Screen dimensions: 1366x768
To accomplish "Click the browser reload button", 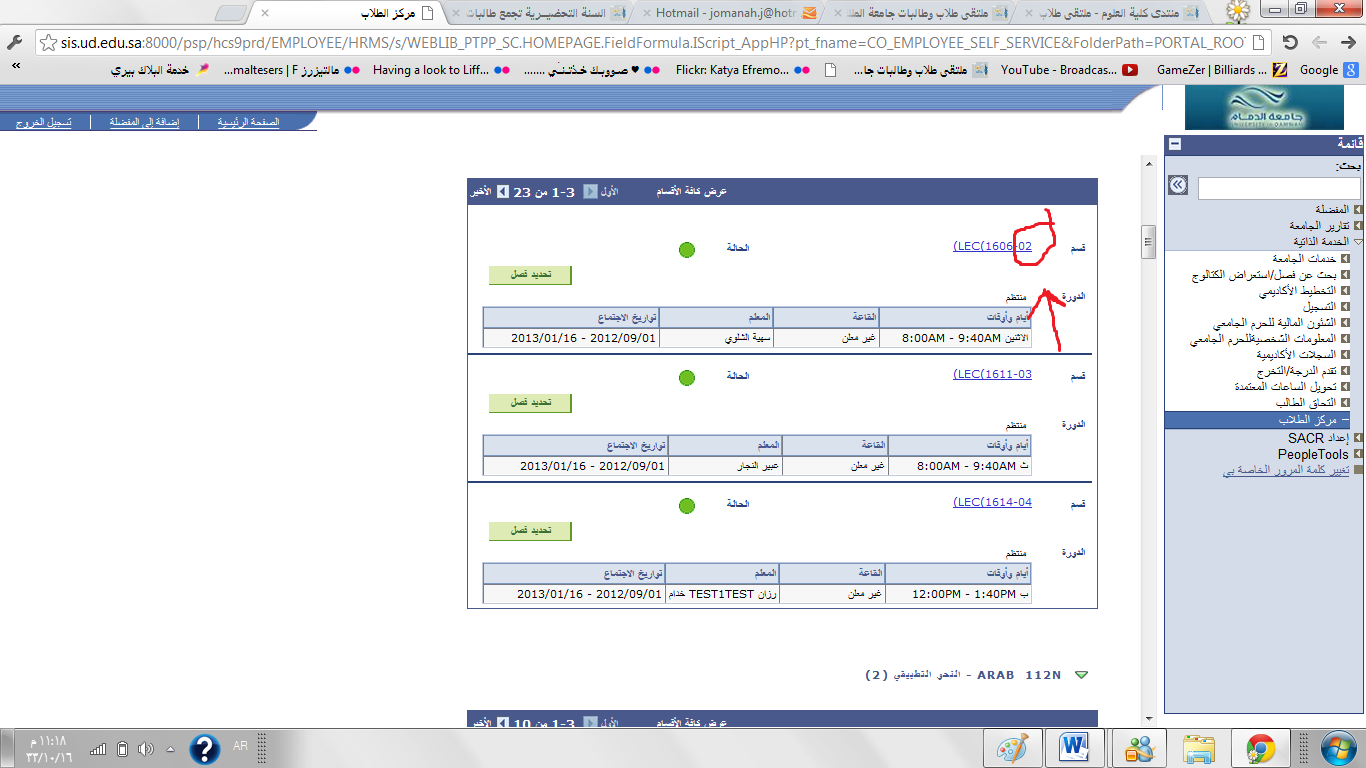I will 1289,43.
